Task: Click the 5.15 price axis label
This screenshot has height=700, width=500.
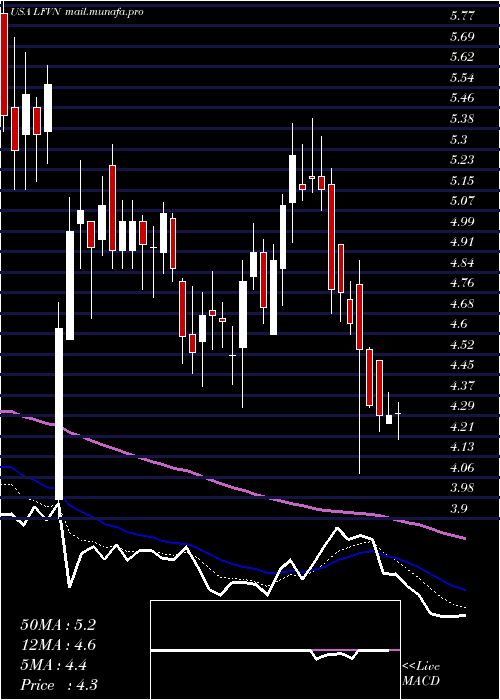Action: point(462,181)
